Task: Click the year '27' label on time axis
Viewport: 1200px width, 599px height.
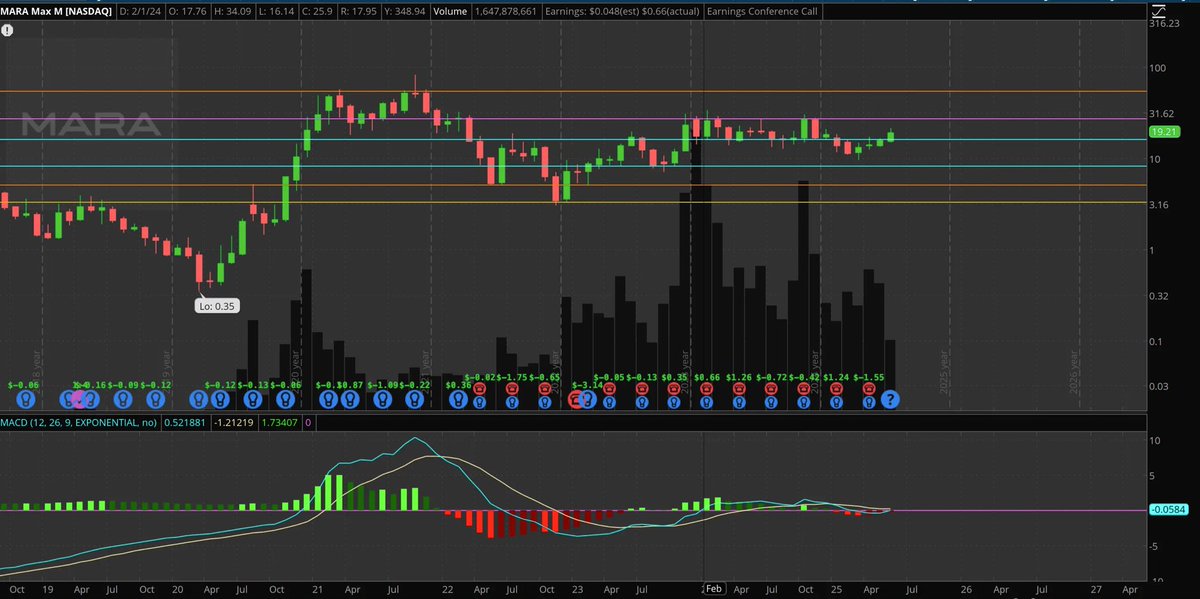Action: 1096,591
